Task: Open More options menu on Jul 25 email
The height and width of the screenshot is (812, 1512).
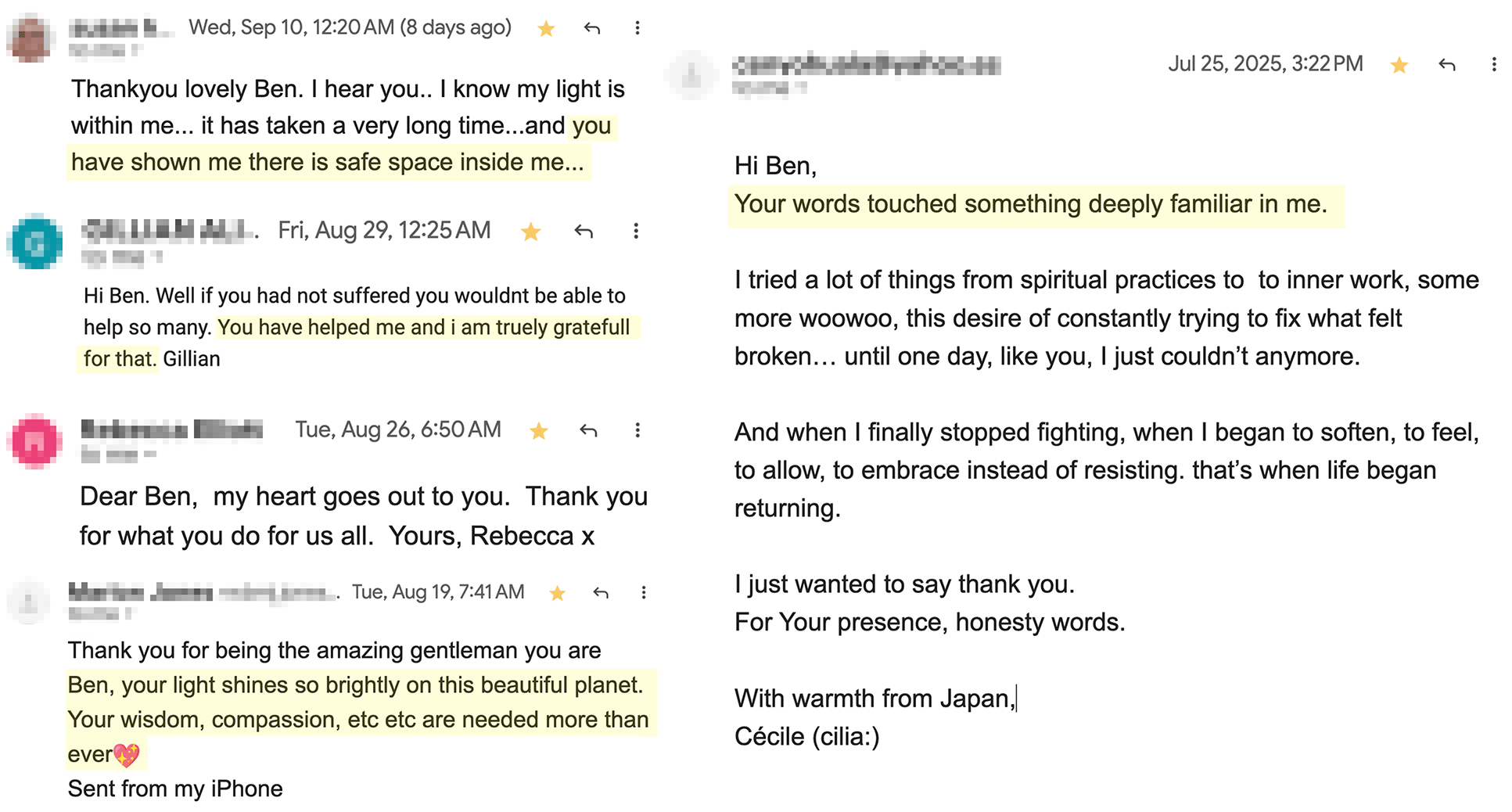Action: point(1494,65)
